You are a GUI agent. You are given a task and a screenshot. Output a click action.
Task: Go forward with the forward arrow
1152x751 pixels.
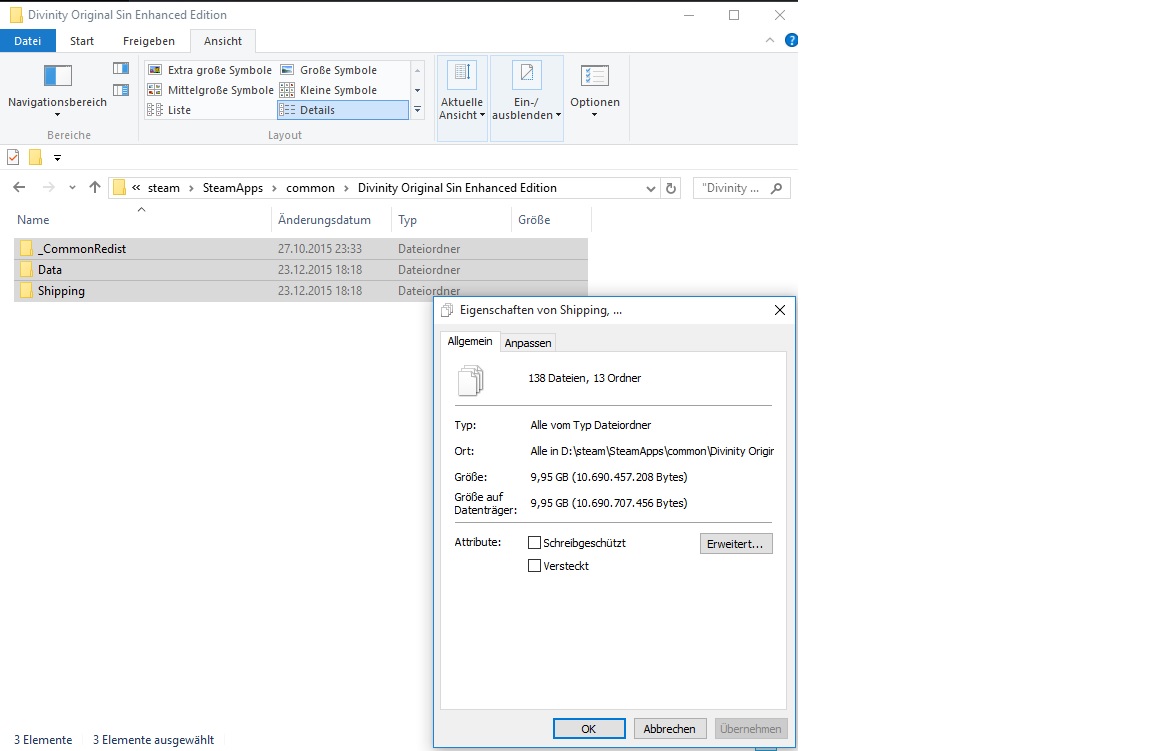(x=48, y=187)
